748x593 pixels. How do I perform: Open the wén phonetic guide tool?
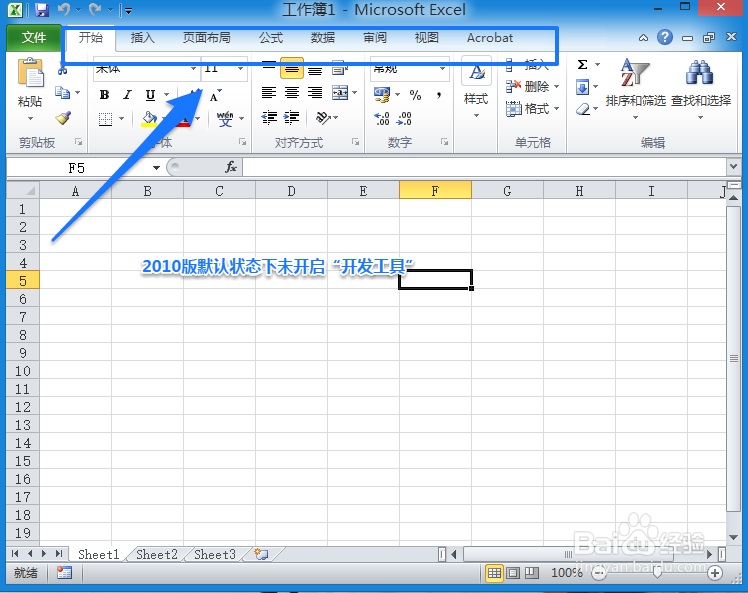click(225, 118)
